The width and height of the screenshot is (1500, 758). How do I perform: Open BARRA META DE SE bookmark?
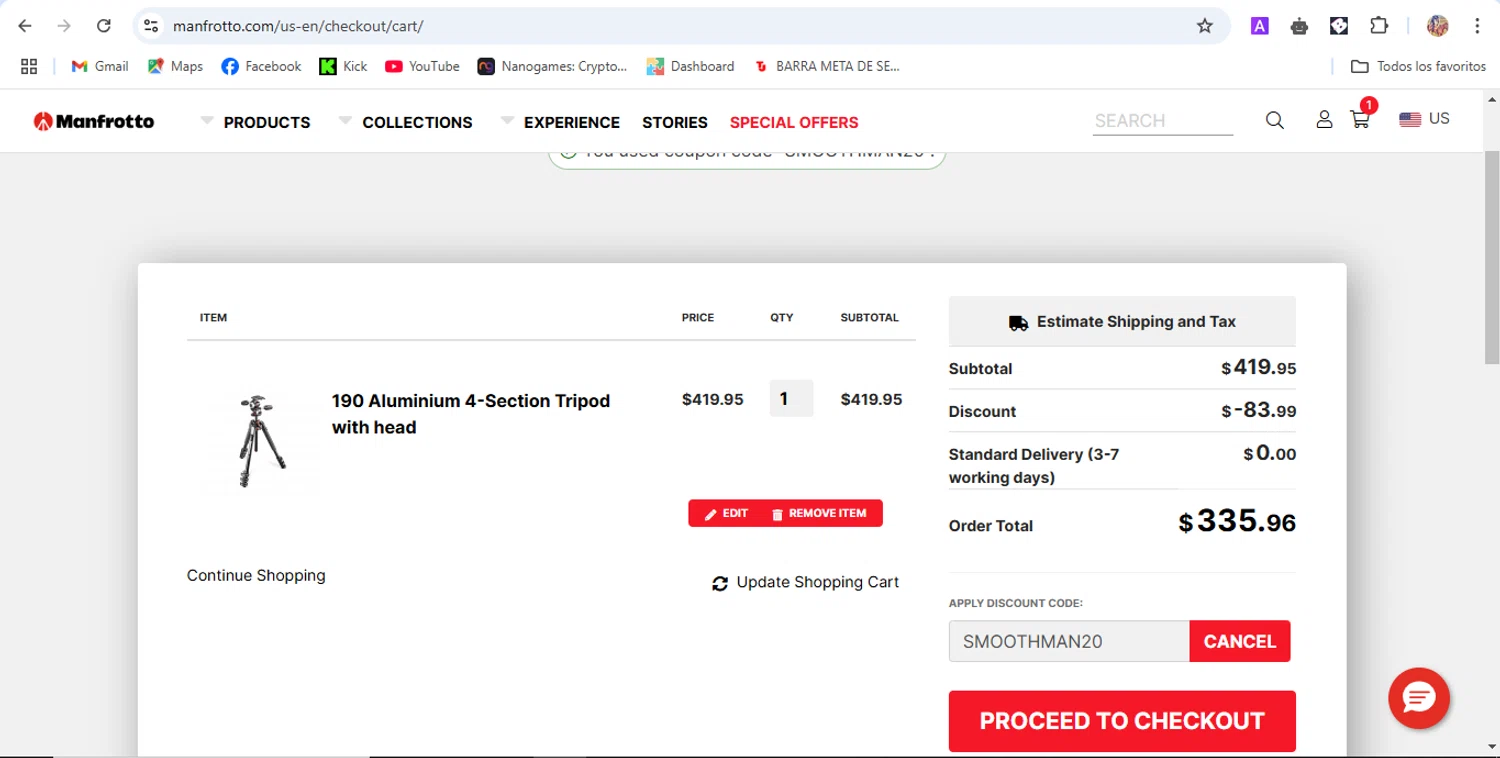827,66
